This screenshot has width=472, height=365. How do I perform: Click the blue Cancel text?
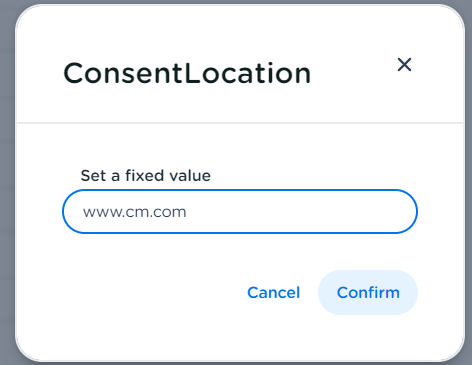coord(273,292)
